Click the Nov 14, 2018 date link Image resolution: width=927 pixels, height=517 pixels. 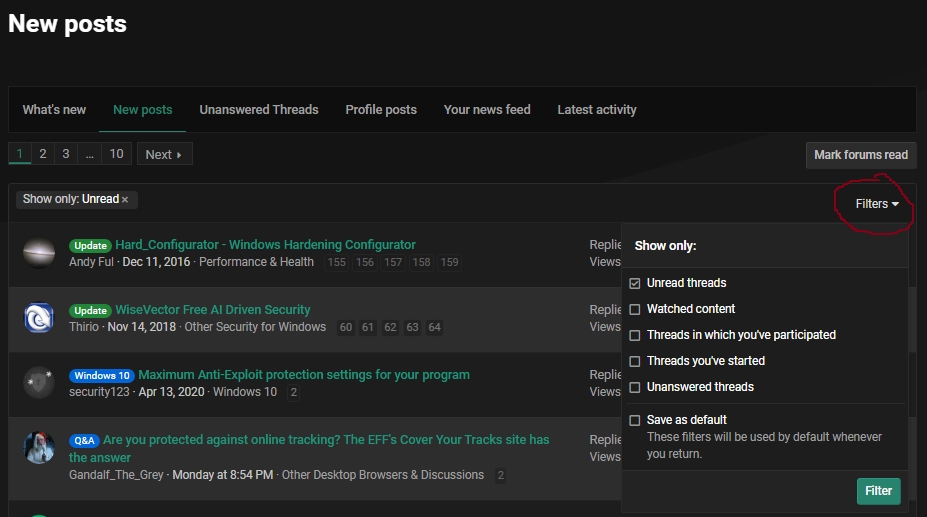[142, 327]
